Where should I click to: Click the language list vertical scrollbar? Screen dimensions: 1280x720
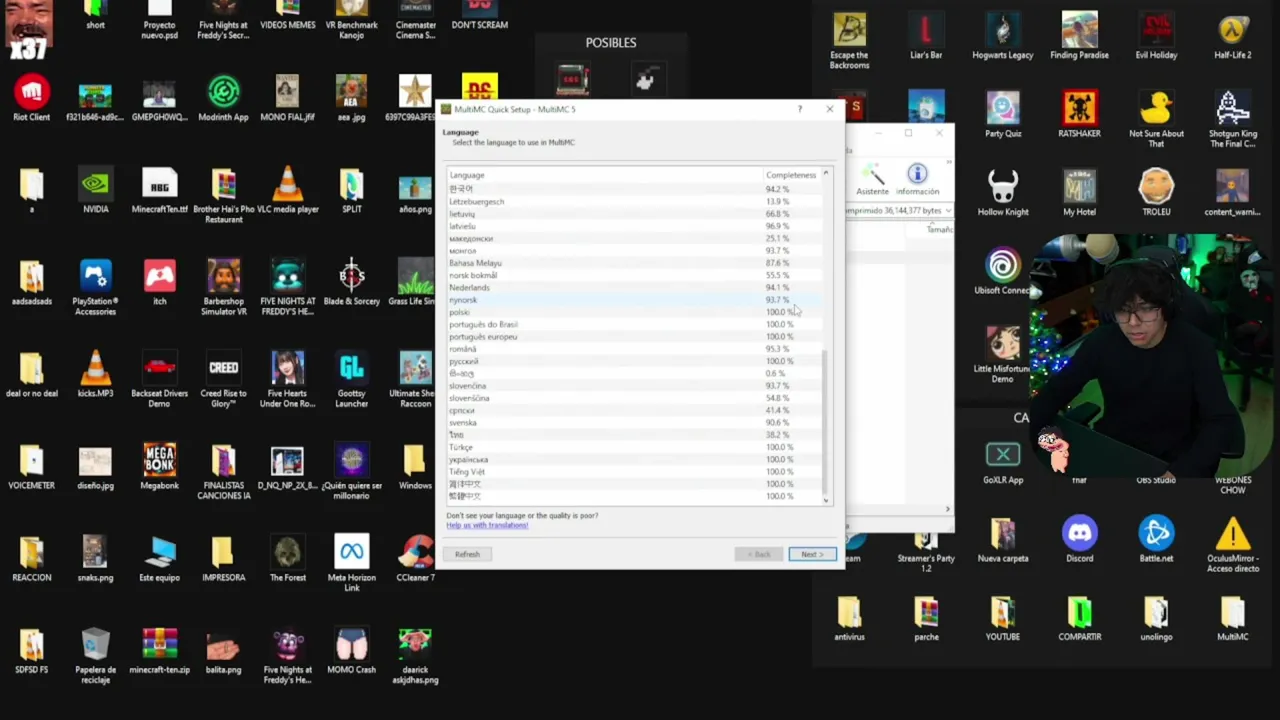[825, 420]
